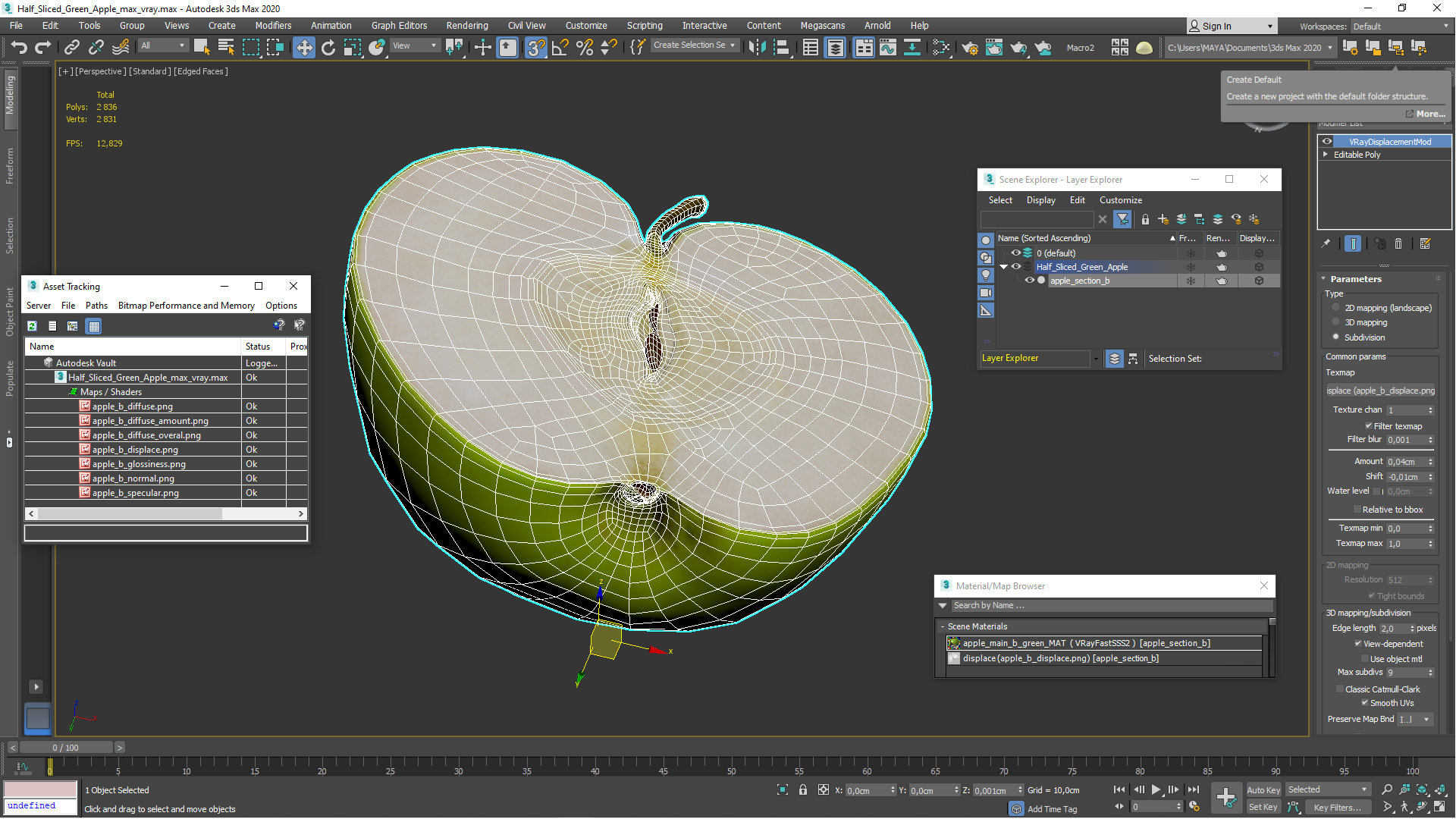Image resolution: width=1456 pixels, height=819 pixels.
Task: Toggle the Smooth UVs checkbox
Action: [1365, 703]
